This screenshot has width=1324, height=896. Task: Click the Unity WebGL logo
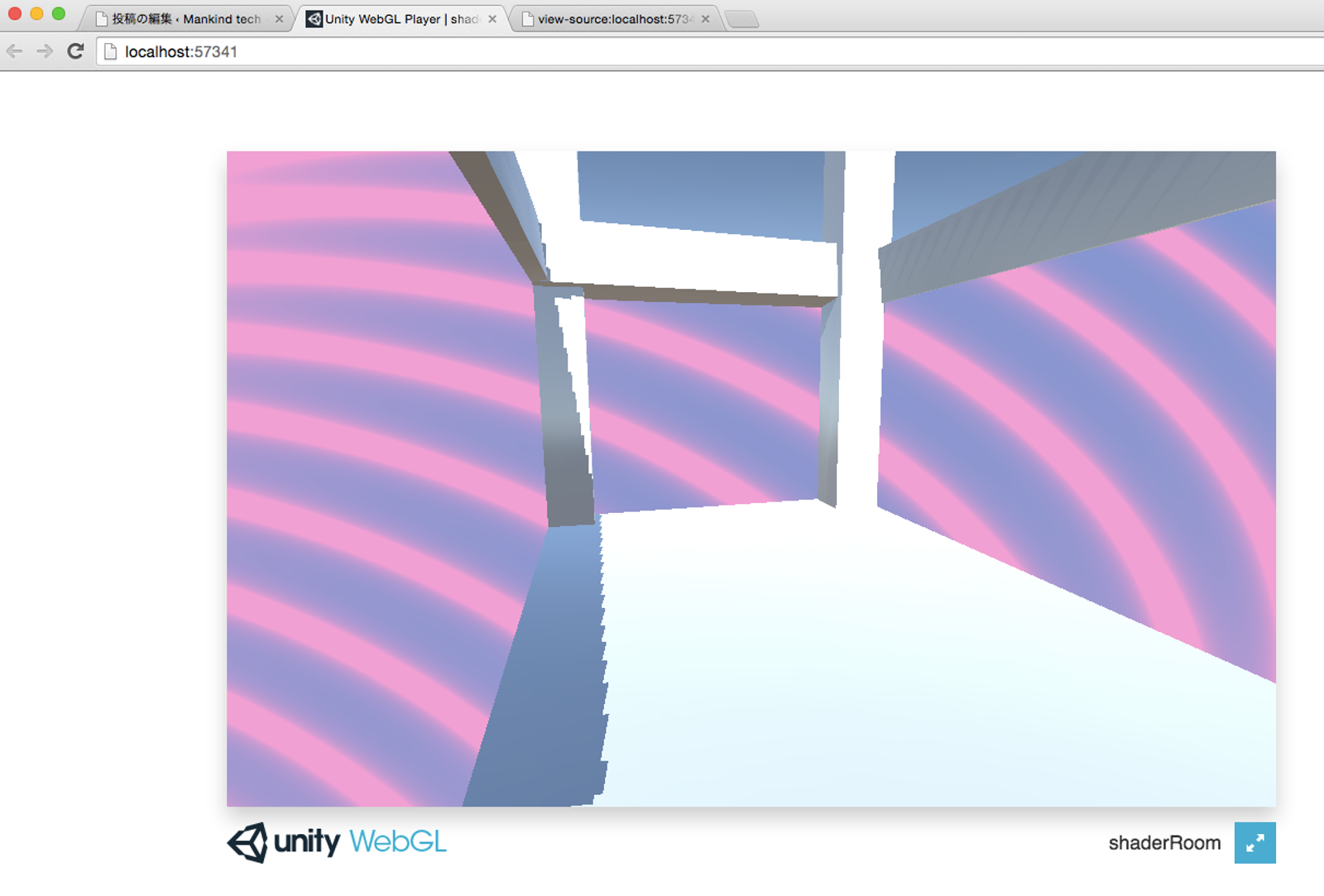coord(337,842)
